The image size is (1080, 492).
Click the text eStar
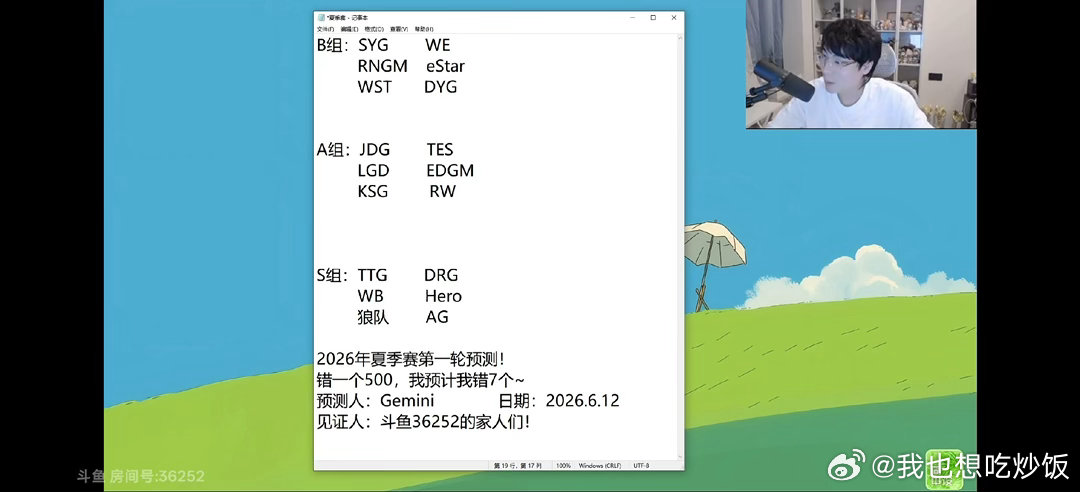445,67
